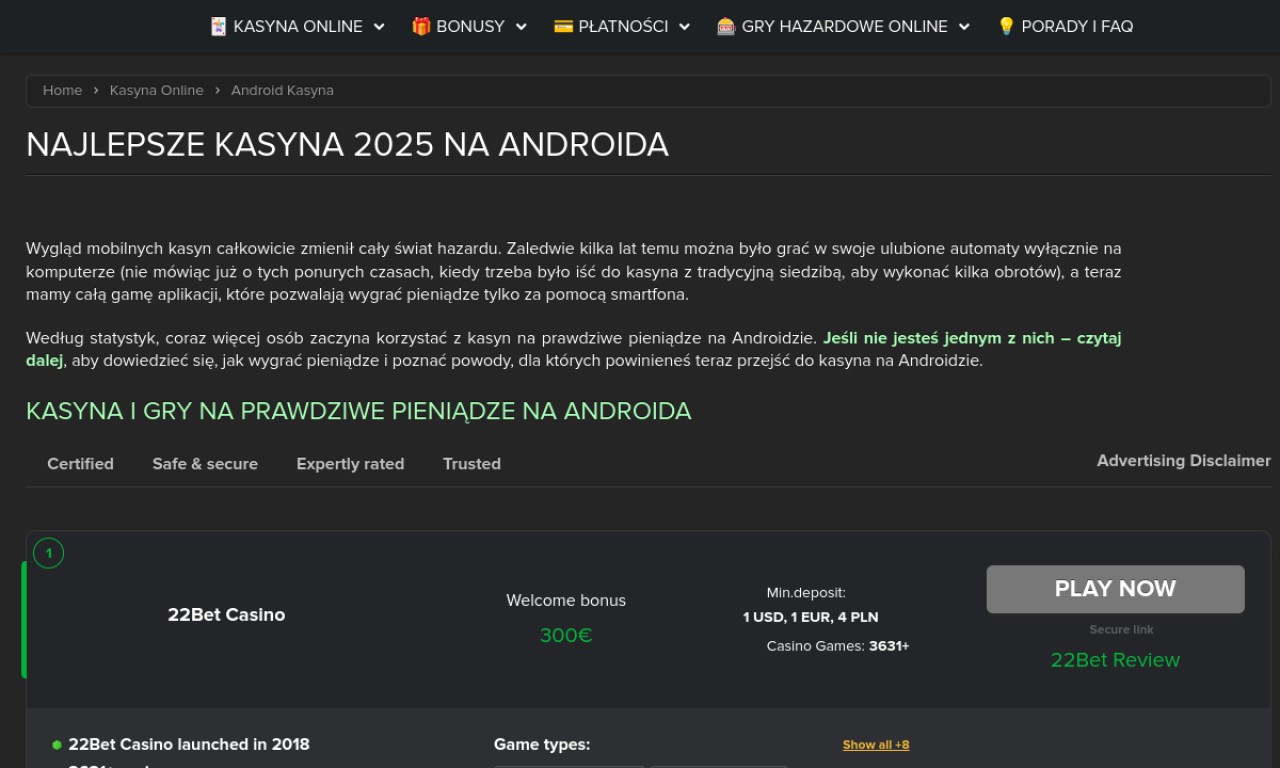The width and height of the screenshot is (1280, 768).
Task: Click the Safe & secure label
Action: 205,464
